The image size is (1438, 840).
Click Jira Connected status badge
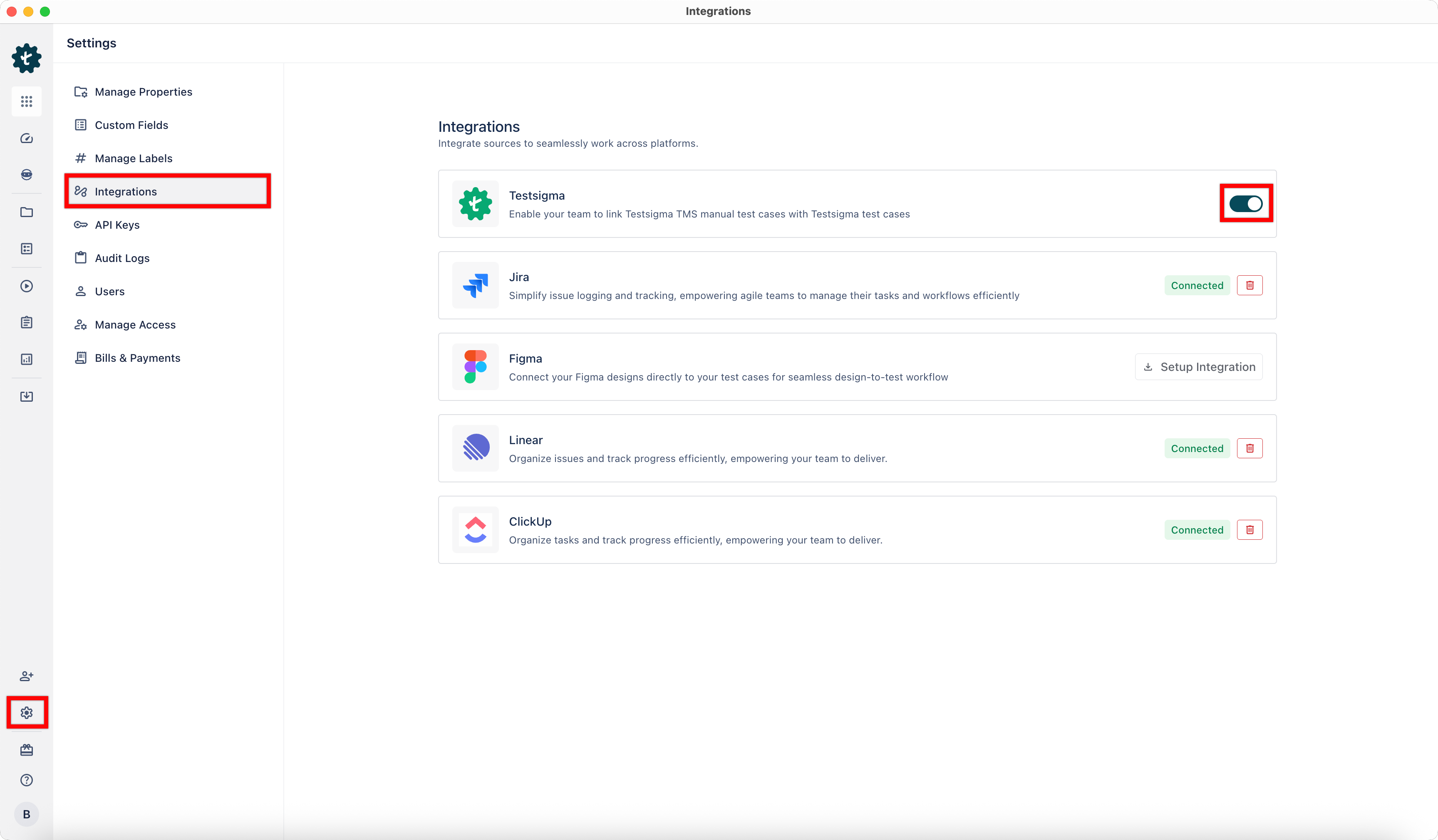pyautogui.click(x=1197, y=285)
